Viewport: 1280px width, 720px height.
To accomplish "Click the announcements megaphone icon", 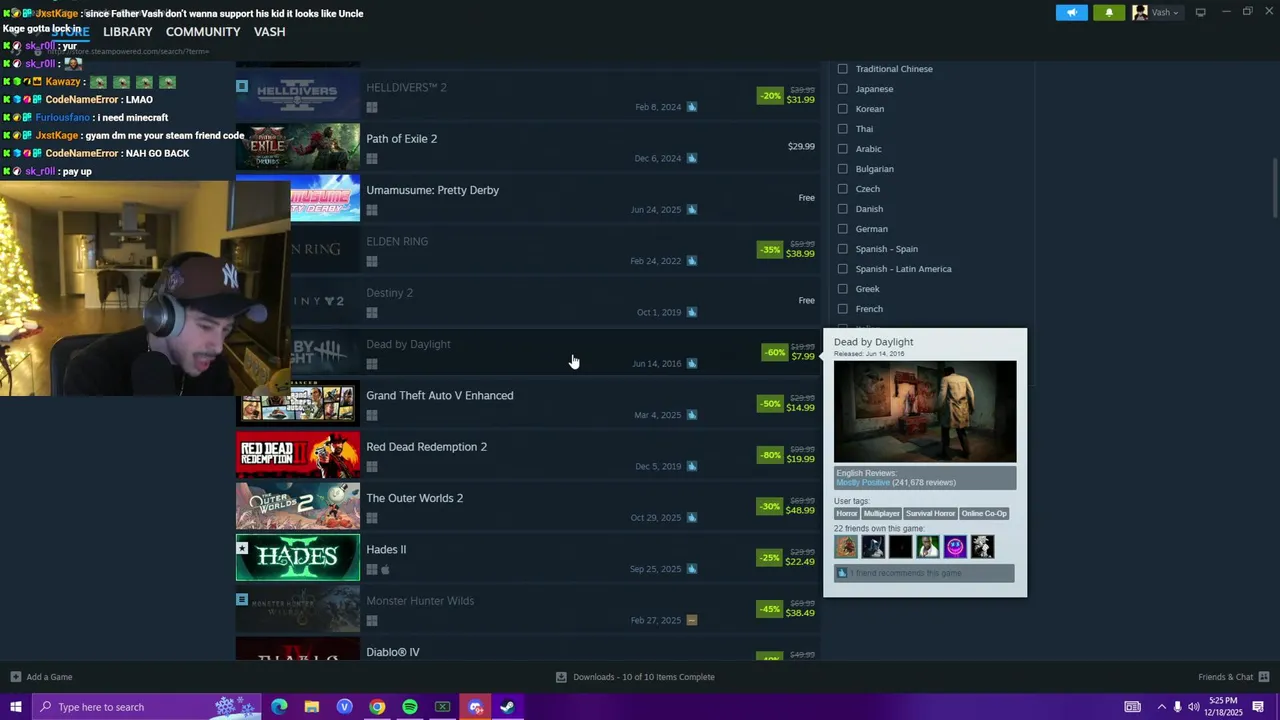I will (x=1071, y=13).
